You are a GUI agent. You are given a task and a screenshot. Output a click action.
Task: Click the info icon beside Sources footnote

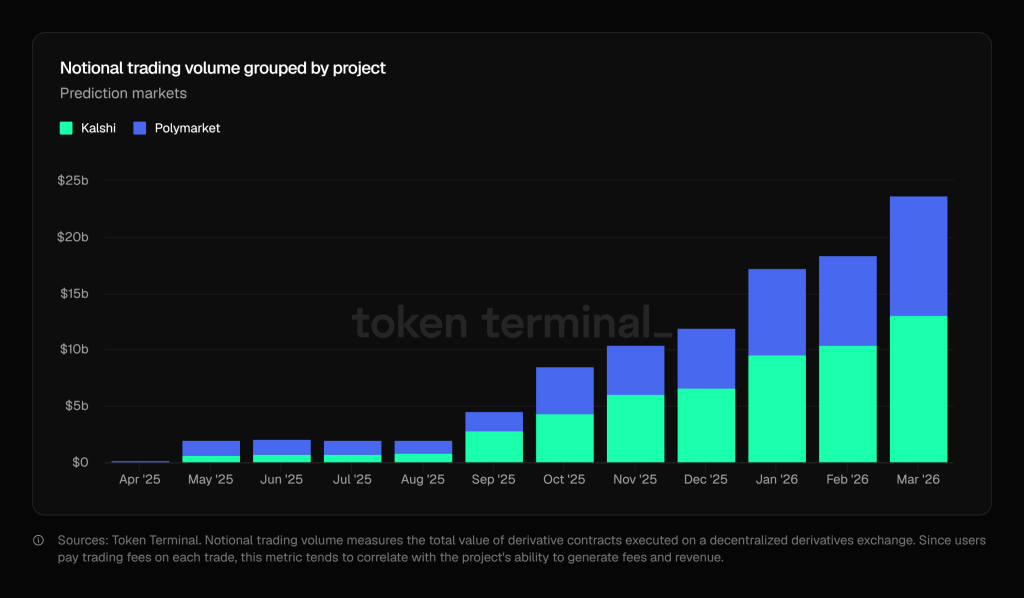point(39,541)
